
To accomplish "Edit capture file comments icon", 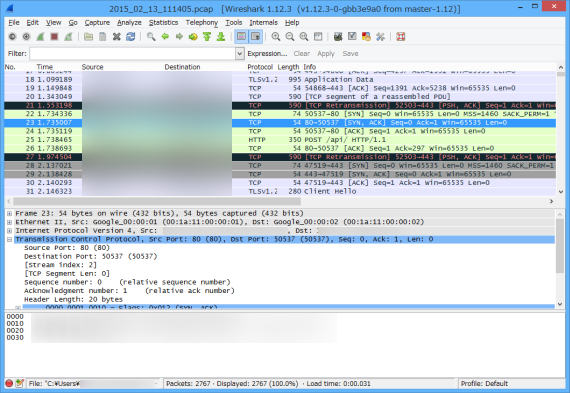I will (20, 383).
